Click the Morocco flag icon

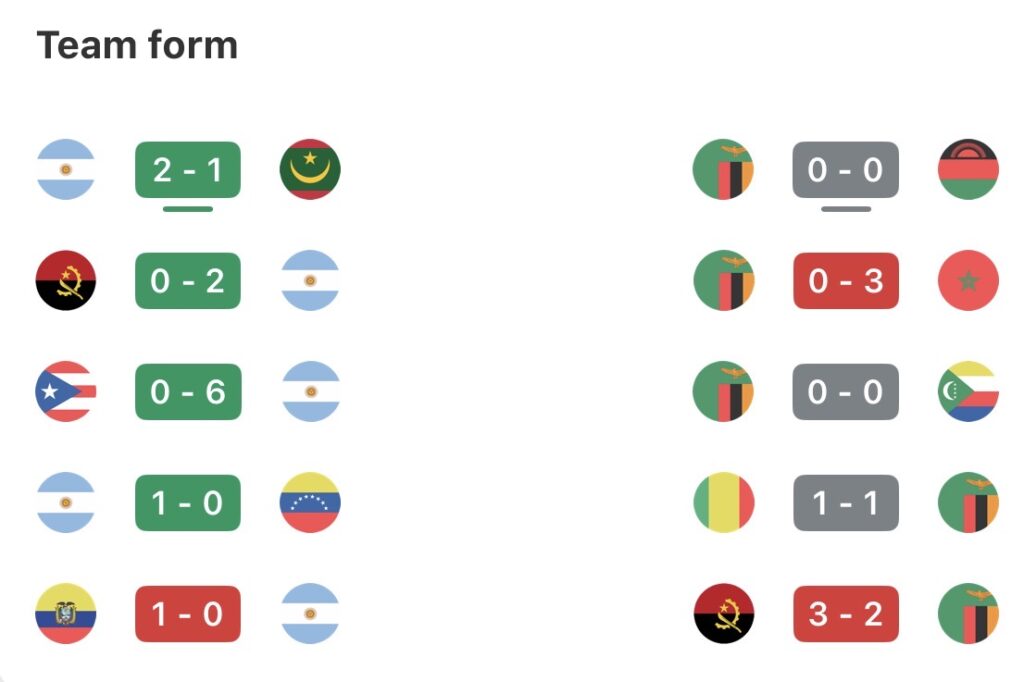click(x=969, y=280)
